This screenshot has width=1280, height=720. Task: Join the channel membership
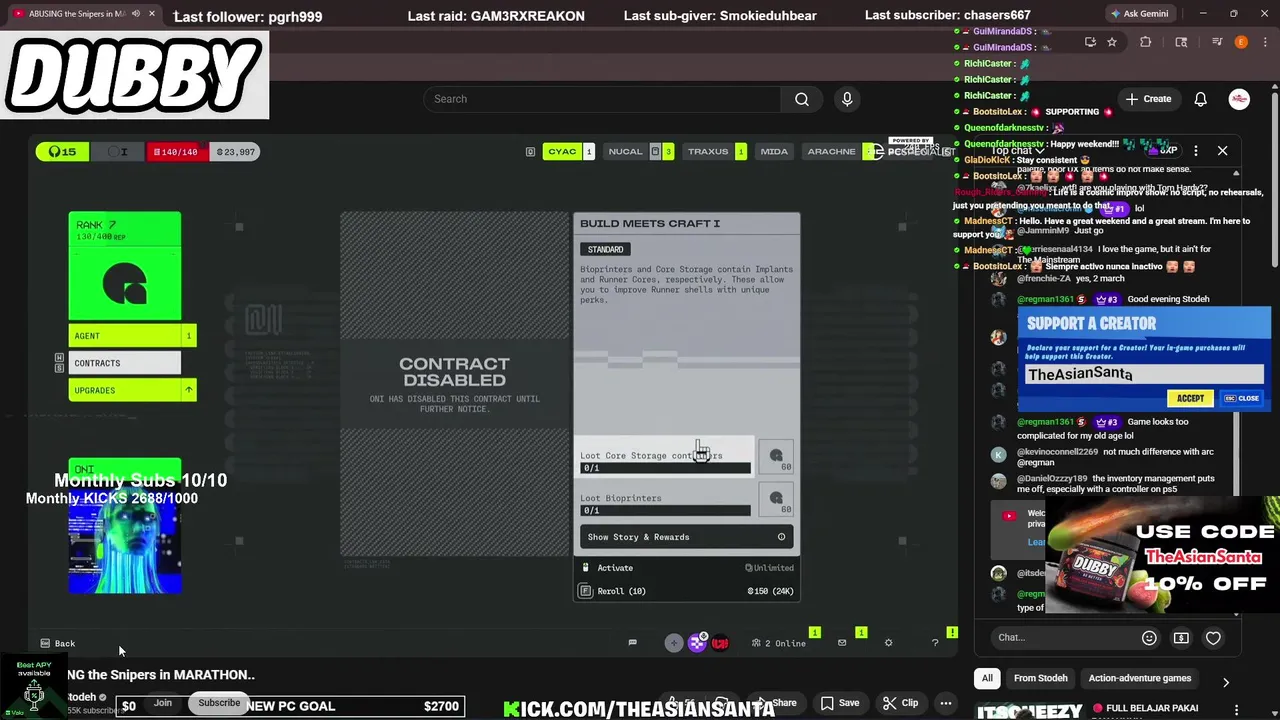pyautogui.click(x=163, y=703)
